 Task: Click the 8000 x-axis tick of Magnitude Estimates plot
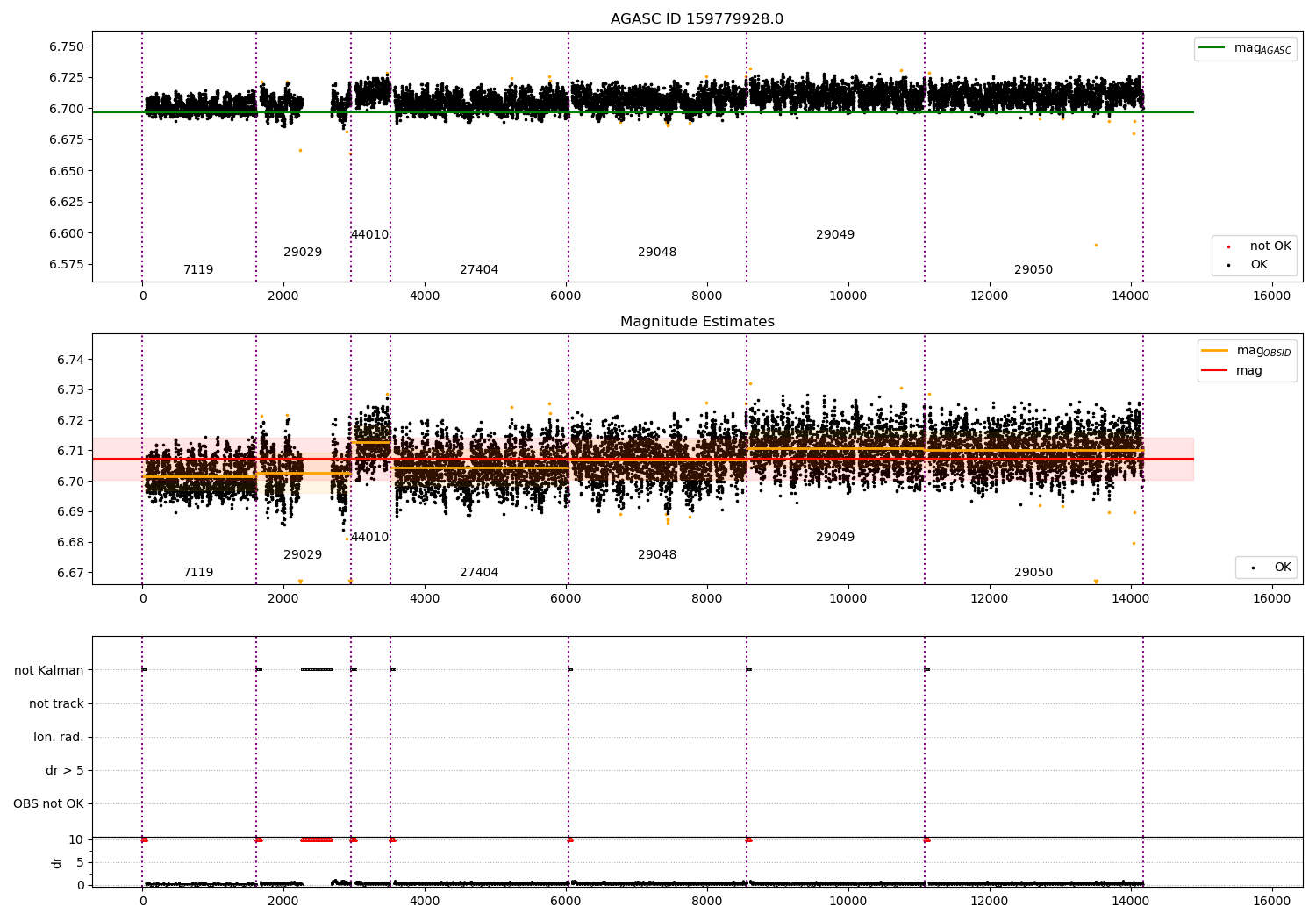click(707, 599)
